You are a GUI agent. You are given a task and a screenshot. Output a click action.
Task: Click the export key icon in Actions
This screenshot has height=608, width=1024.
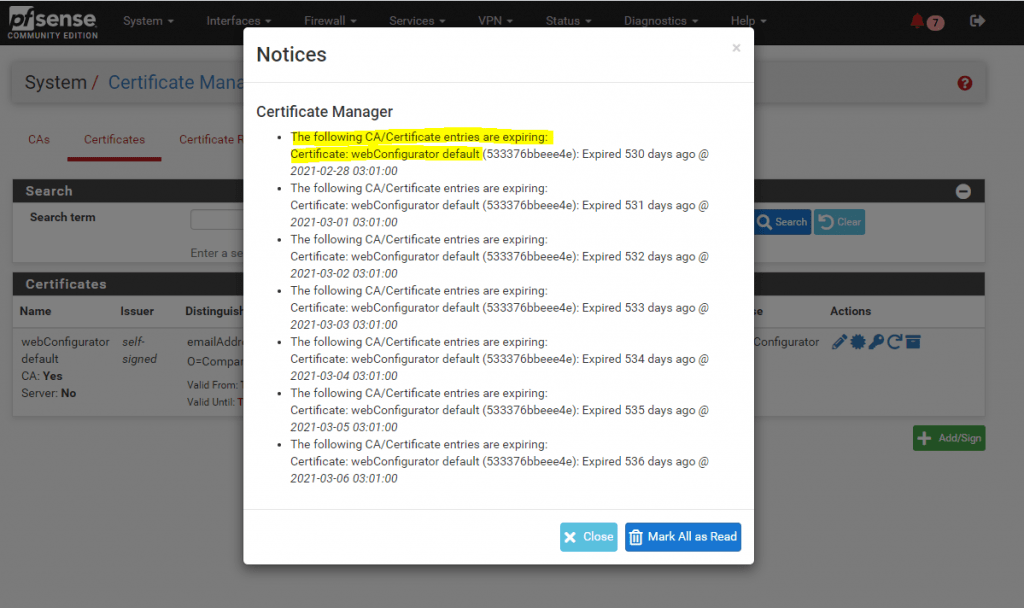(876, 342)
